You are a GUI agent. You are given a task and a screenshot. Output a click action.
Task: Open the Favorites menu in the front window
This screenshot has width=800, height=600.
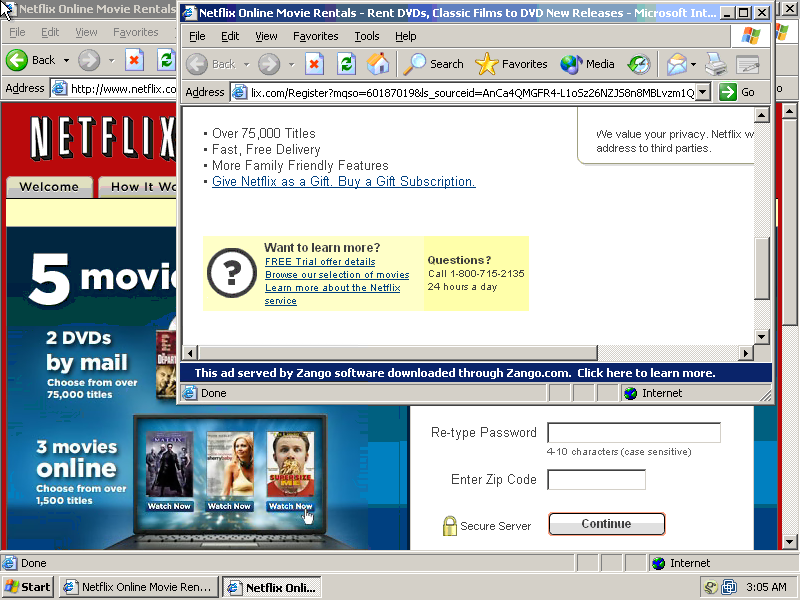tap(315, 36)
